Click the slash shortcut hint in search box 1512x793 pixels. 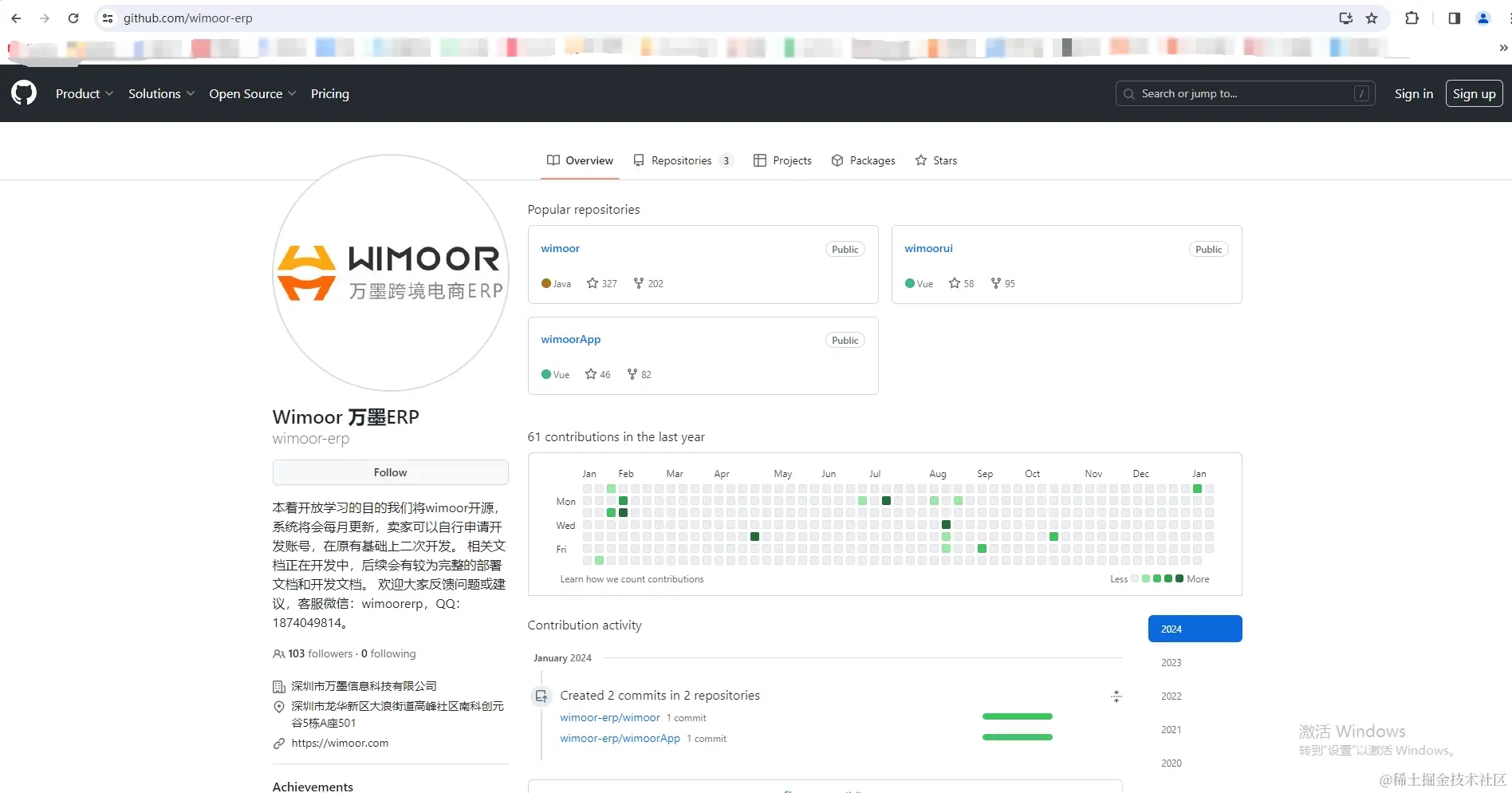1362,93
